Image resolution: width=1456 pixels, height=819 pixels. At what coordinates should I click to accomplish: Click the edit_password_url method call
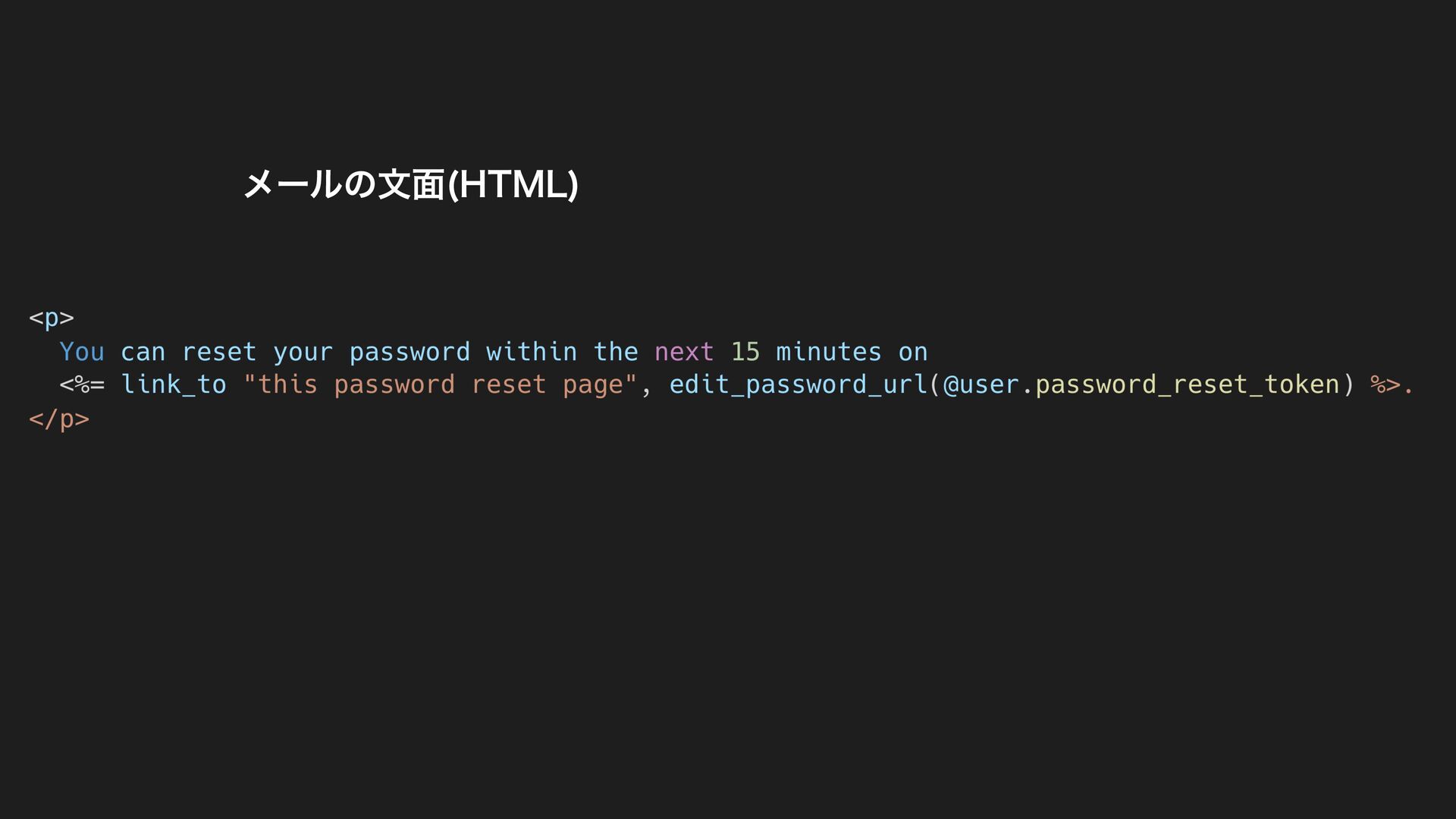(799, 384)
